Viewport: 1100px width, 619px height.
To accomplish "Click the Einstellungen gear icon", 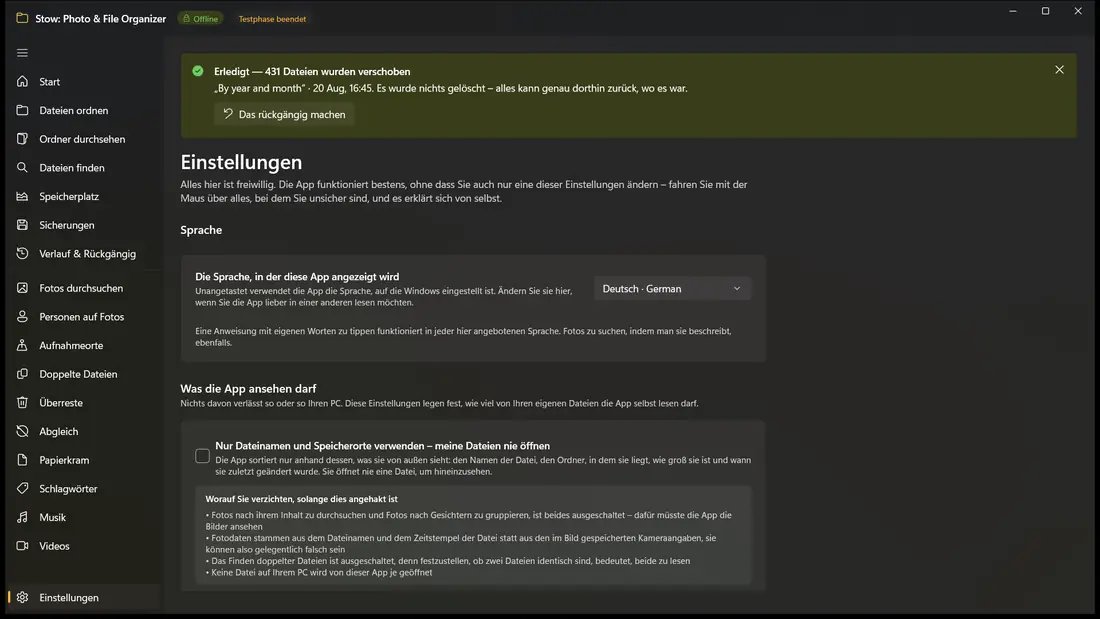I will tap(22, 597).
